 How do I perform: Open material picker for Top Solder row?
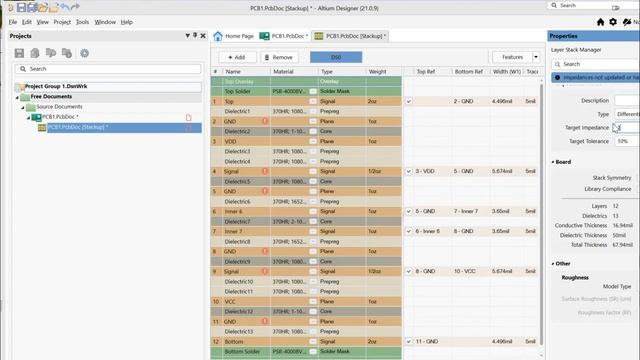(313, 91)
